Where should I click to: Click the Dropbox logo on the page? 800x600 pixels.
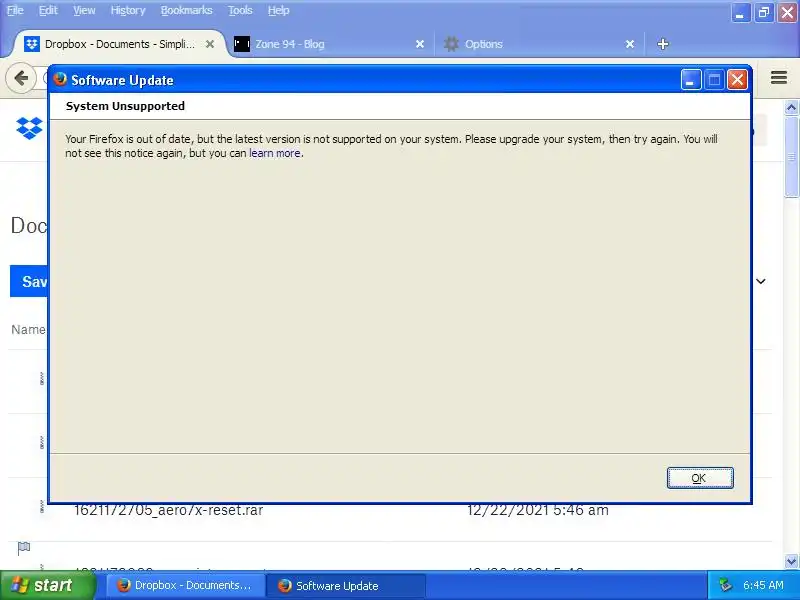29,128
